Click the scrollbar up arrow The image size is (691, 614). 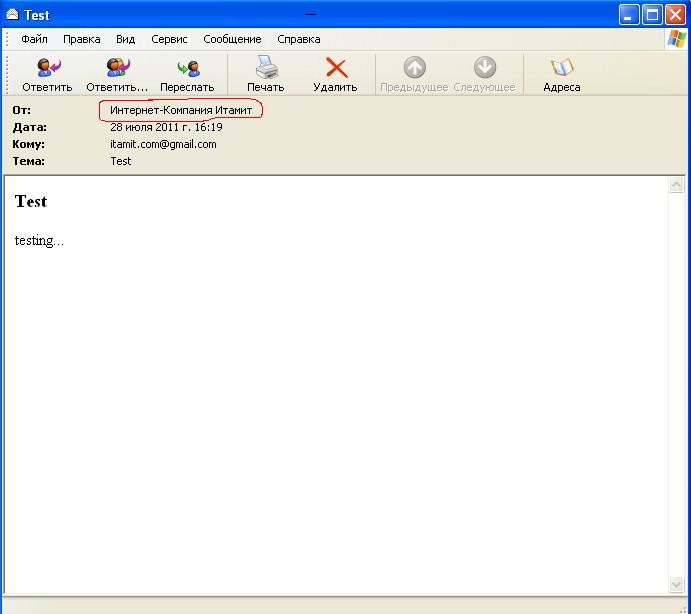[x=676, y=185]
